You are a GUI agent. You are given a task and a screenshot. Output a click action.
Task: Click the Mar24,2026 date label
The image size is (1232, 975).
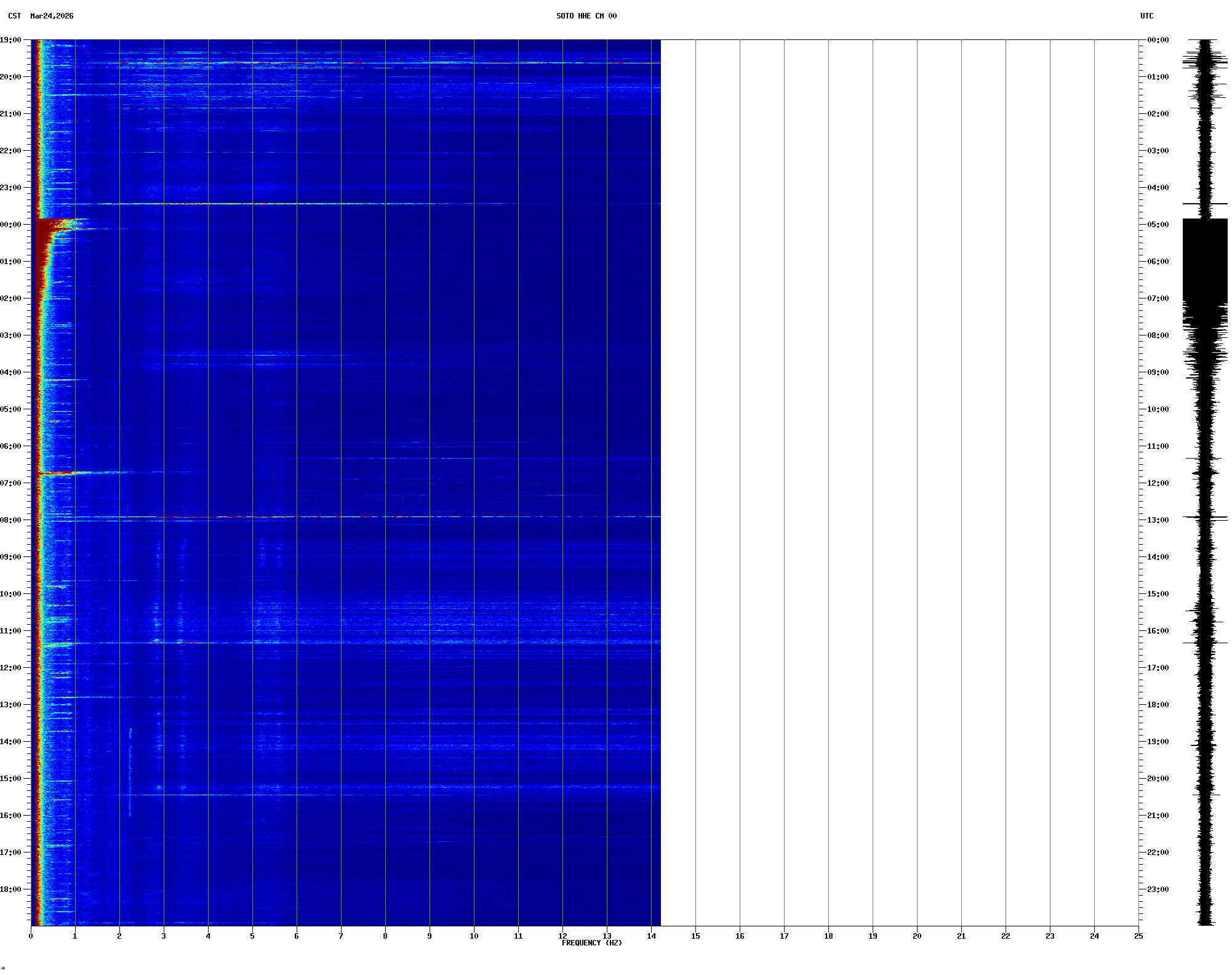52,16
